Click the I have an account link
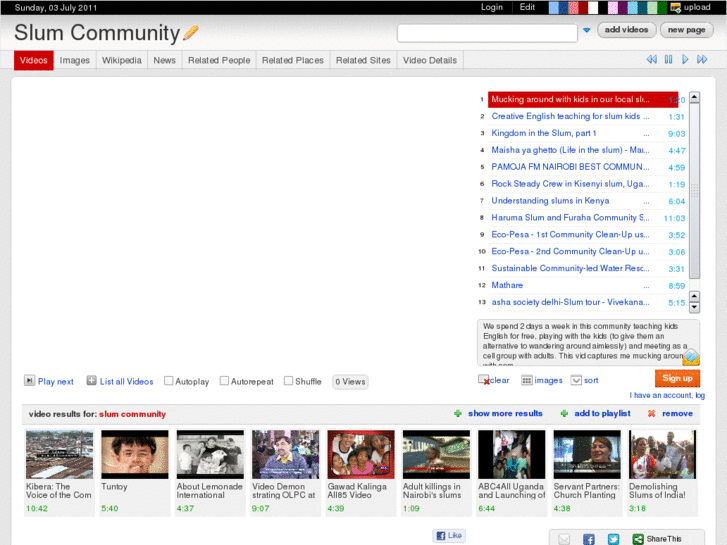The height and width of the screenshot is (545, 727). tap(667, 395)
